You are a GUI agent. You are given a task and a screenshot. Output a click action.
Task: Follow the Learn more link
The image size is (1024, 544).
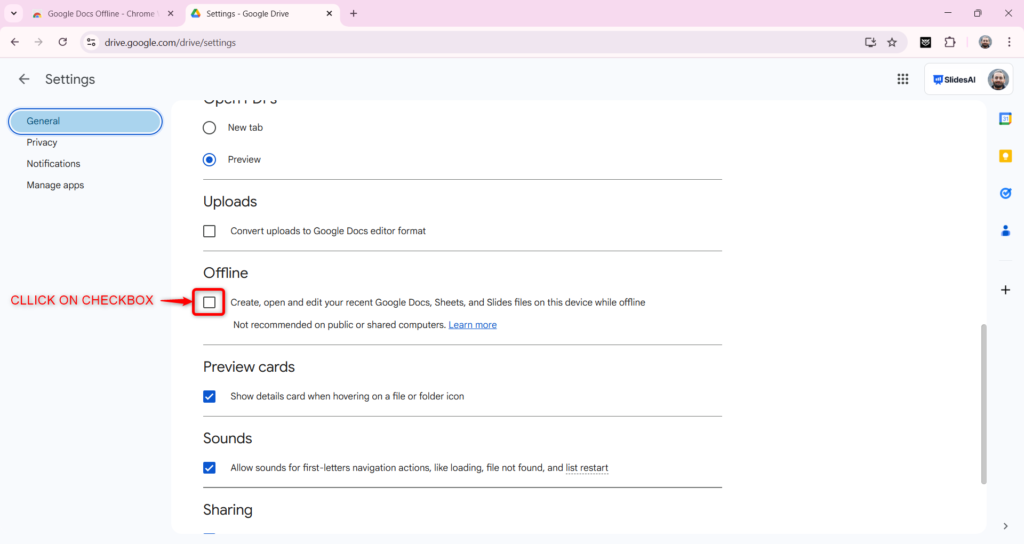(472, 325)
